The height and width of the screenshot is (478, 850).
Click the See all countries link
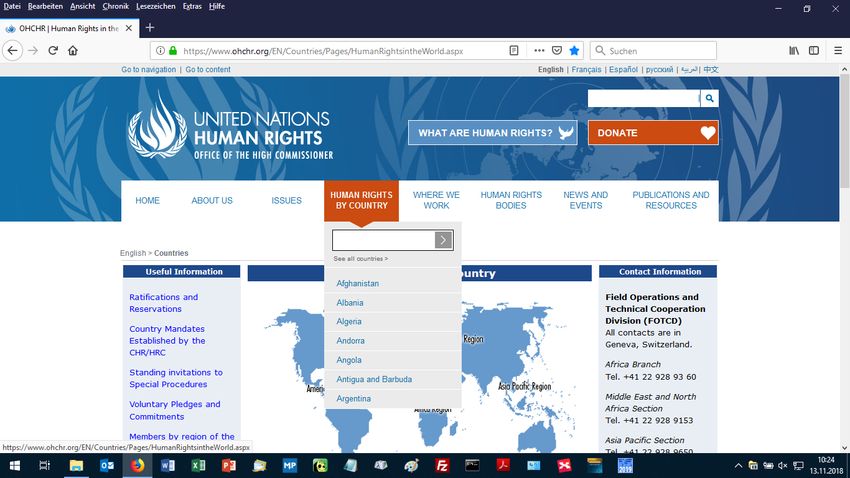[360, 259]
